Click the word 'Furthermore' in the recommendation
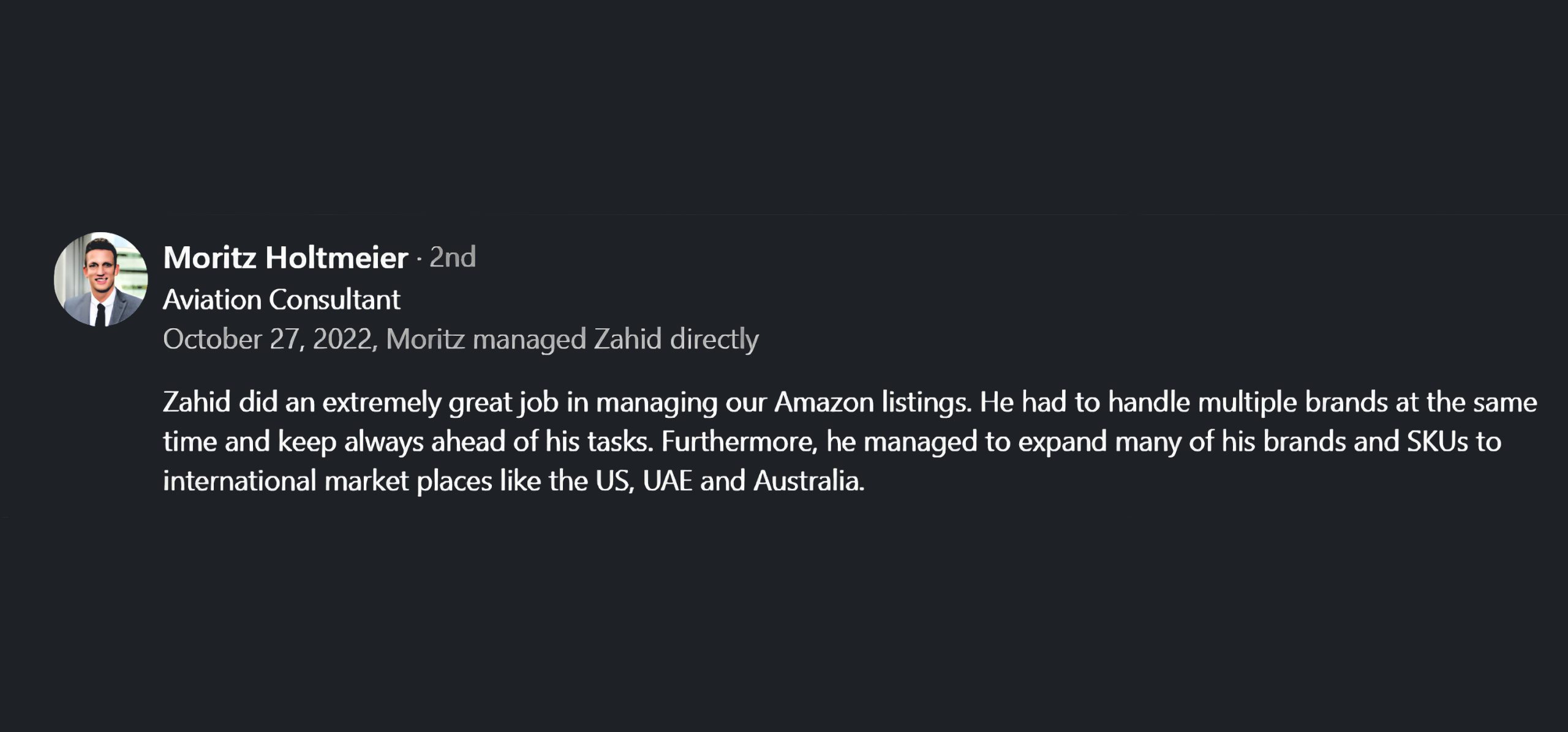 (x=739, y=442)
